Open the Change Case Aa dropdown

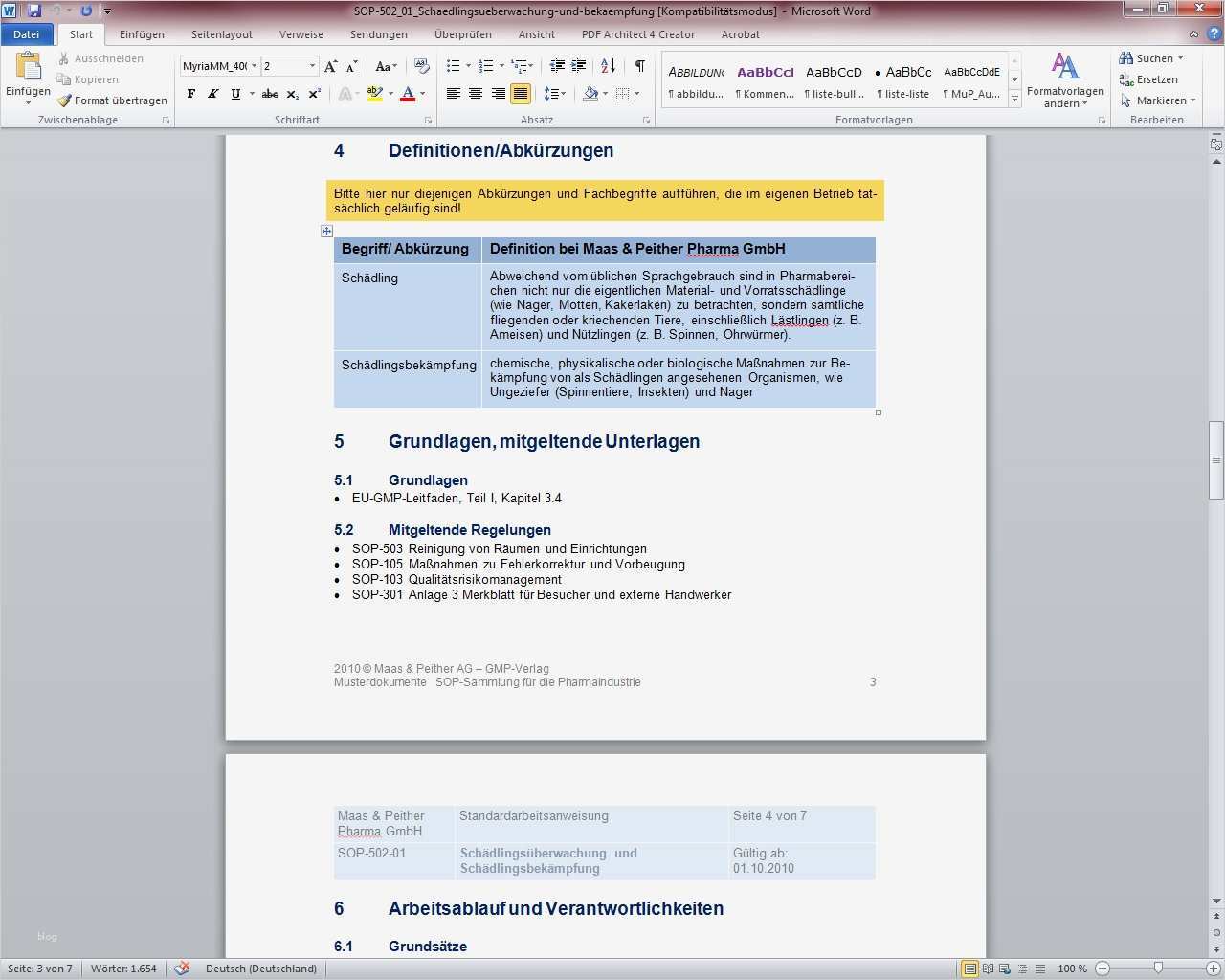click(386, 66)
